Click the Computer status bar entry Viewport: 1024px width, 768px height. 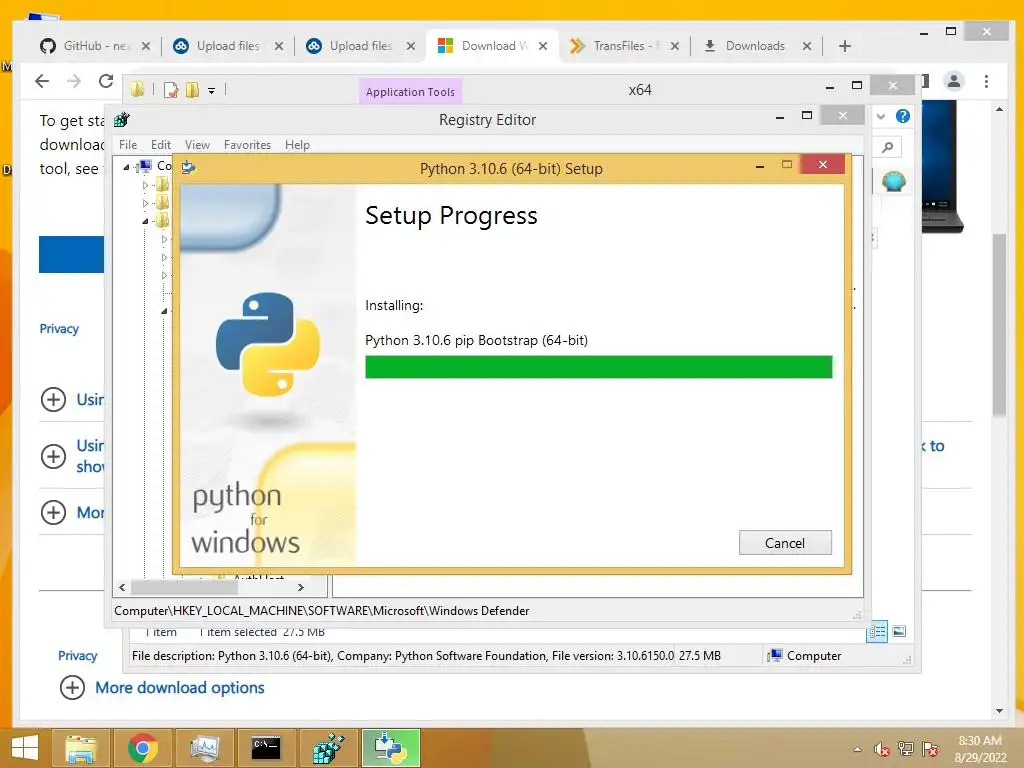click(806, 656)
